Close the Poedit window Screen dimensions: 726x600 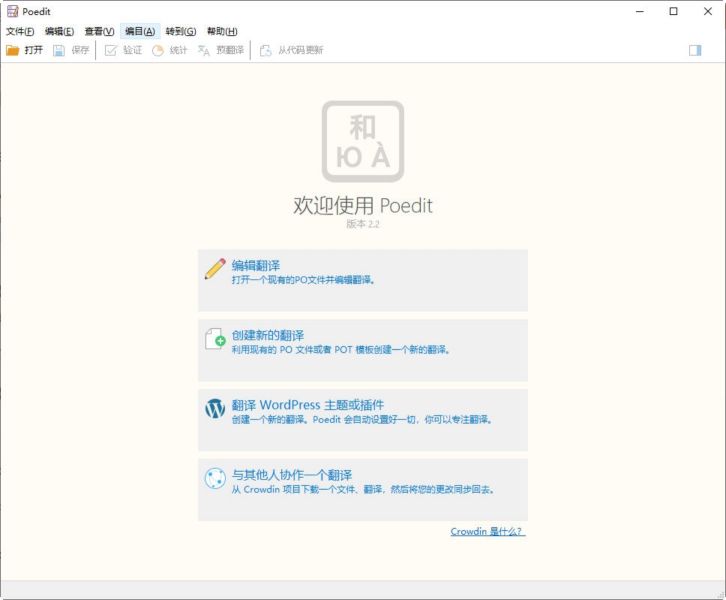pos(708,12)
